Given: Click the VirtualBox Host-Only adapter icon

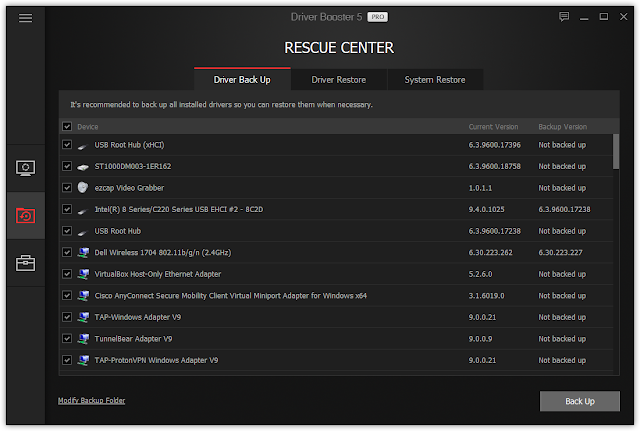Looking at the screenshot, I should pyautogui.click(x=83, y=274).
